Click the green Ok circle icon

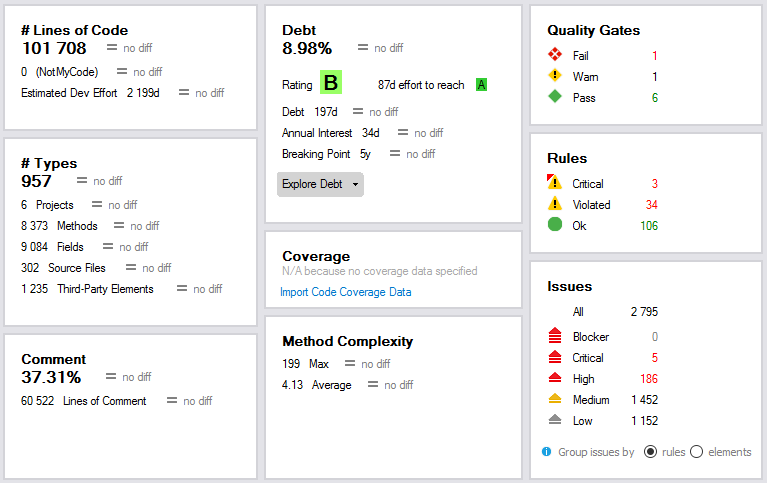coord(555,225)
